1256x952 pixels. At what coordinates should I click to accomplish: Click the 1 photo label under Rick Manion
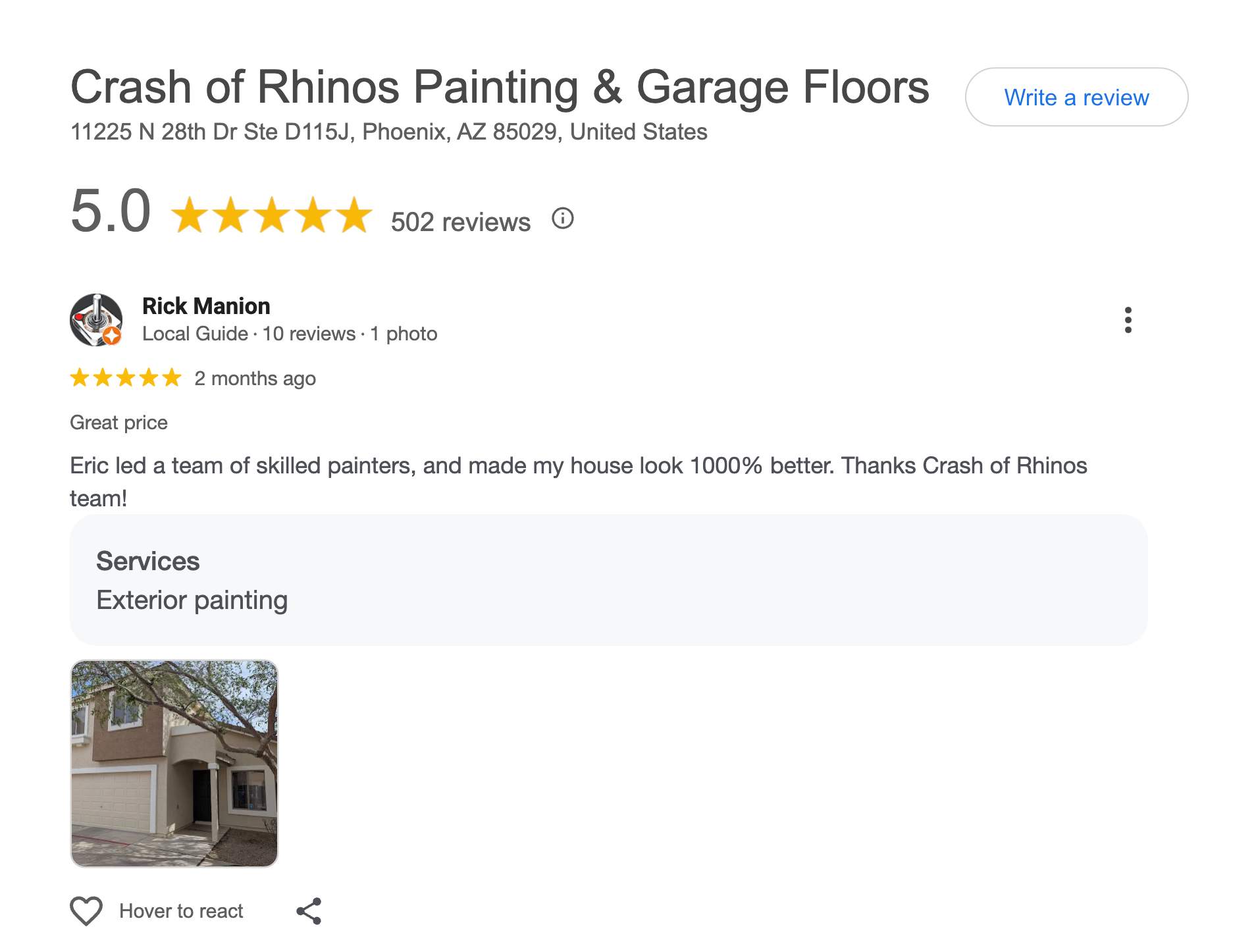pyautogui.click(x=404, y=334)
